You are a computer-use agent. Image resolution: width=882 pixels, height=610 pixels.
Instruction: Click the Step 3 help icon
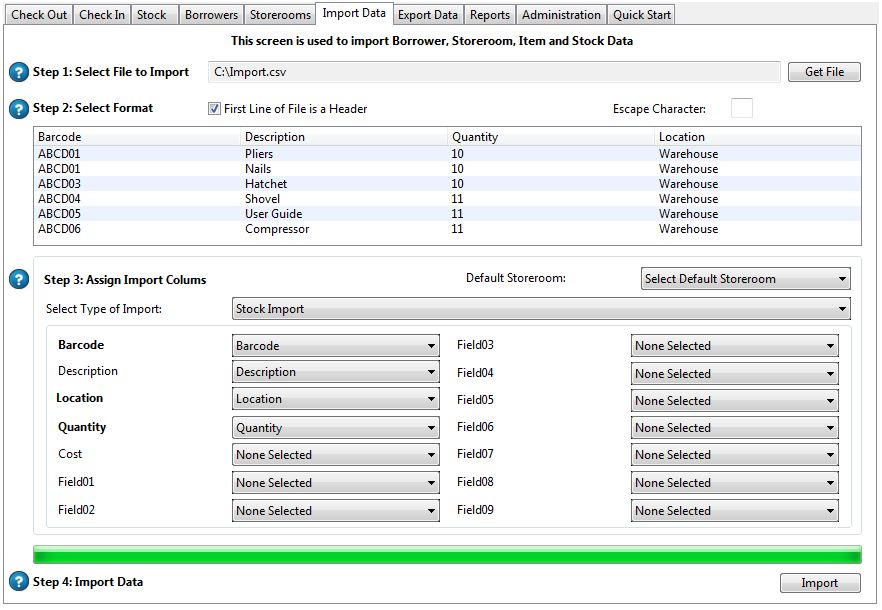[x=19, y=279]
